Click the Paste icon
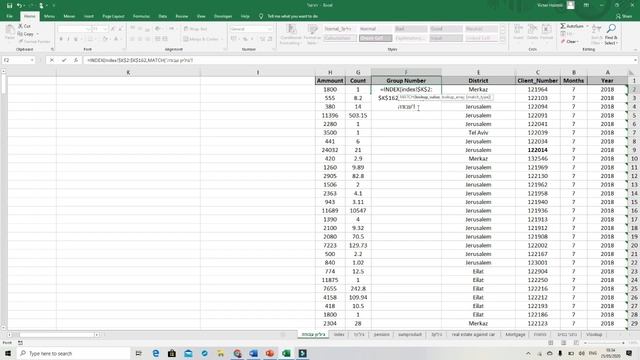This screenshot has width=640, height=360. click(10, 32)
